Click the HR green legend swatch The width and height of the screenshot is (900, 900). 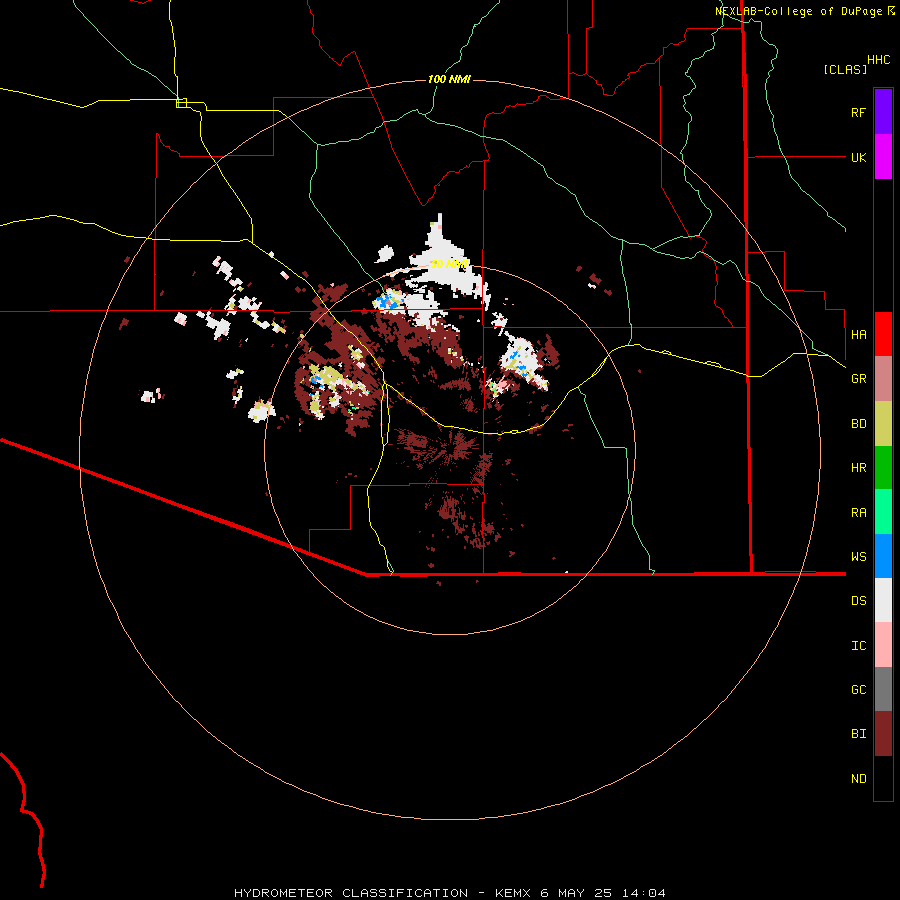(x=883, y=468)
